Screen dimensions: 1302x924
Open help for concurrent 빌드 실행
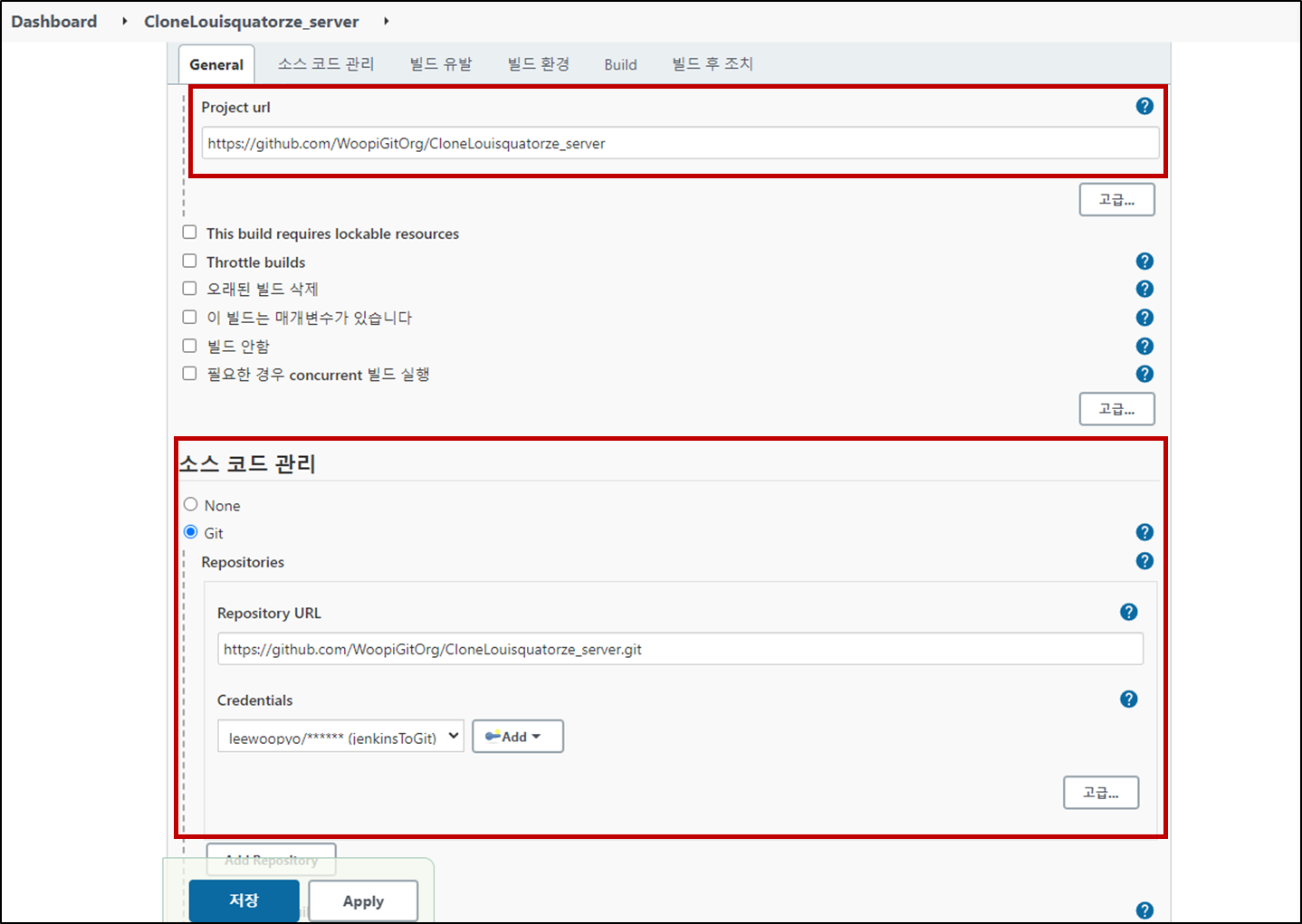[1144, 374]
